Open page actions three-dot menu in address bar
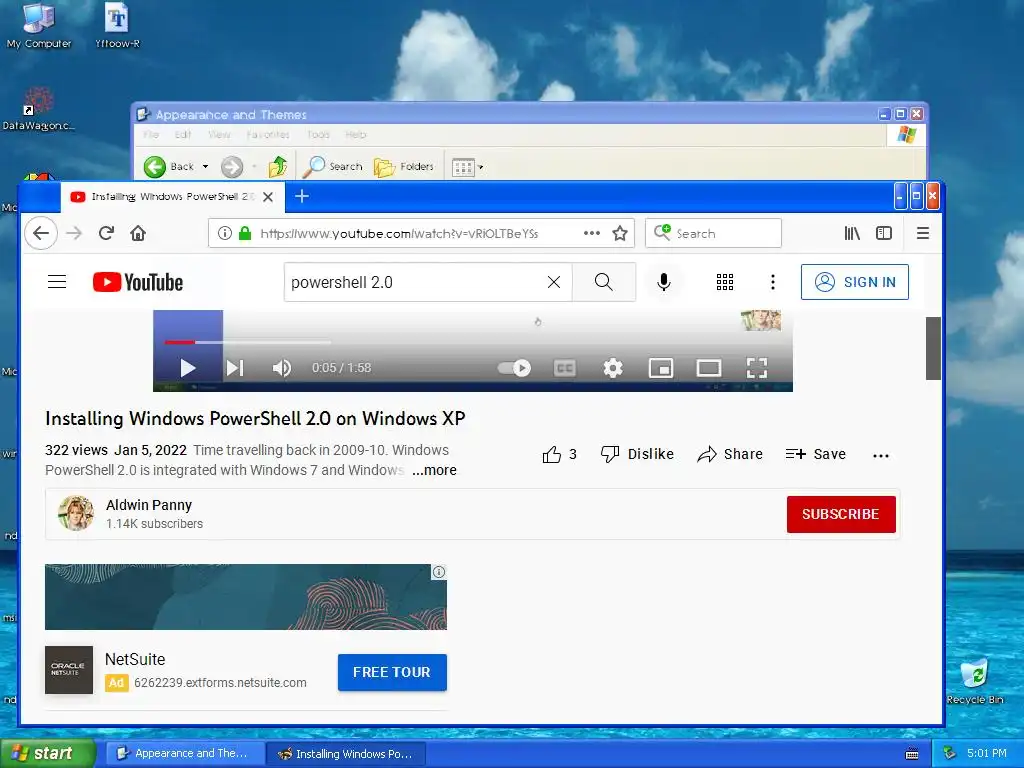Image resolution: width=1024 pixels, height=768 pixels. coord(592,233)
